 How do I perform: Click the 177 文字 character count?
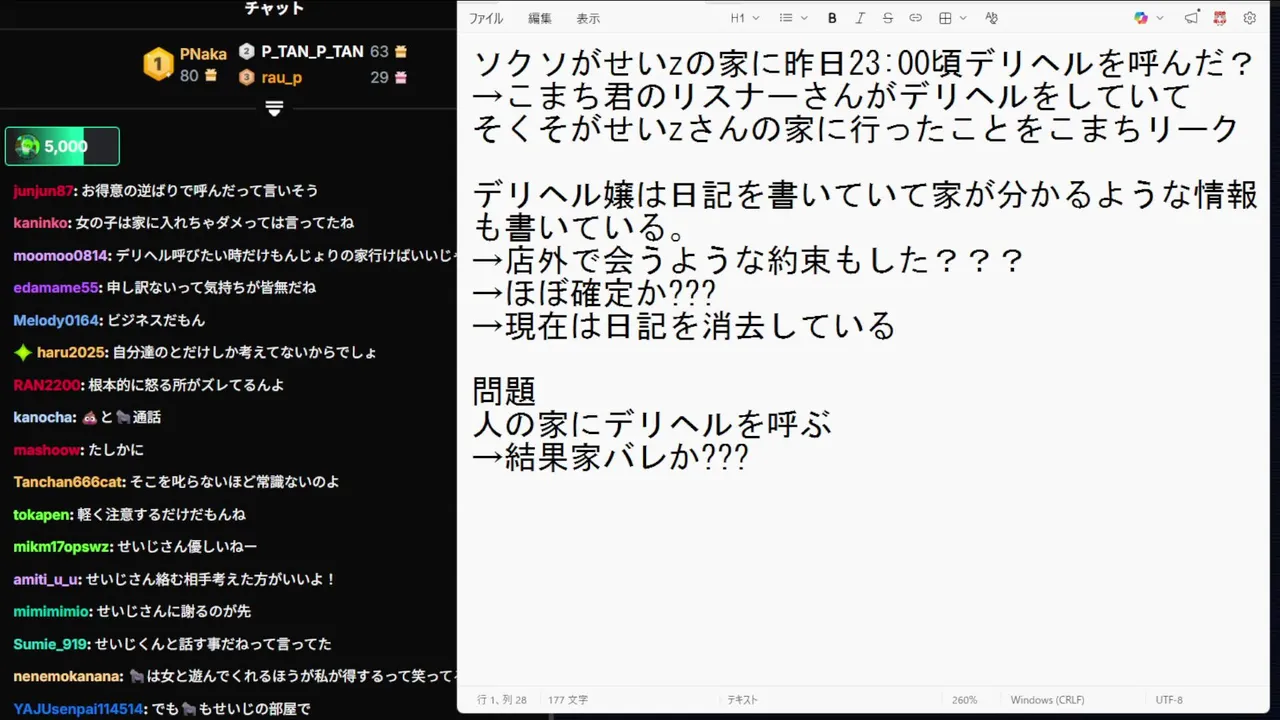click(x=568, y=700)
